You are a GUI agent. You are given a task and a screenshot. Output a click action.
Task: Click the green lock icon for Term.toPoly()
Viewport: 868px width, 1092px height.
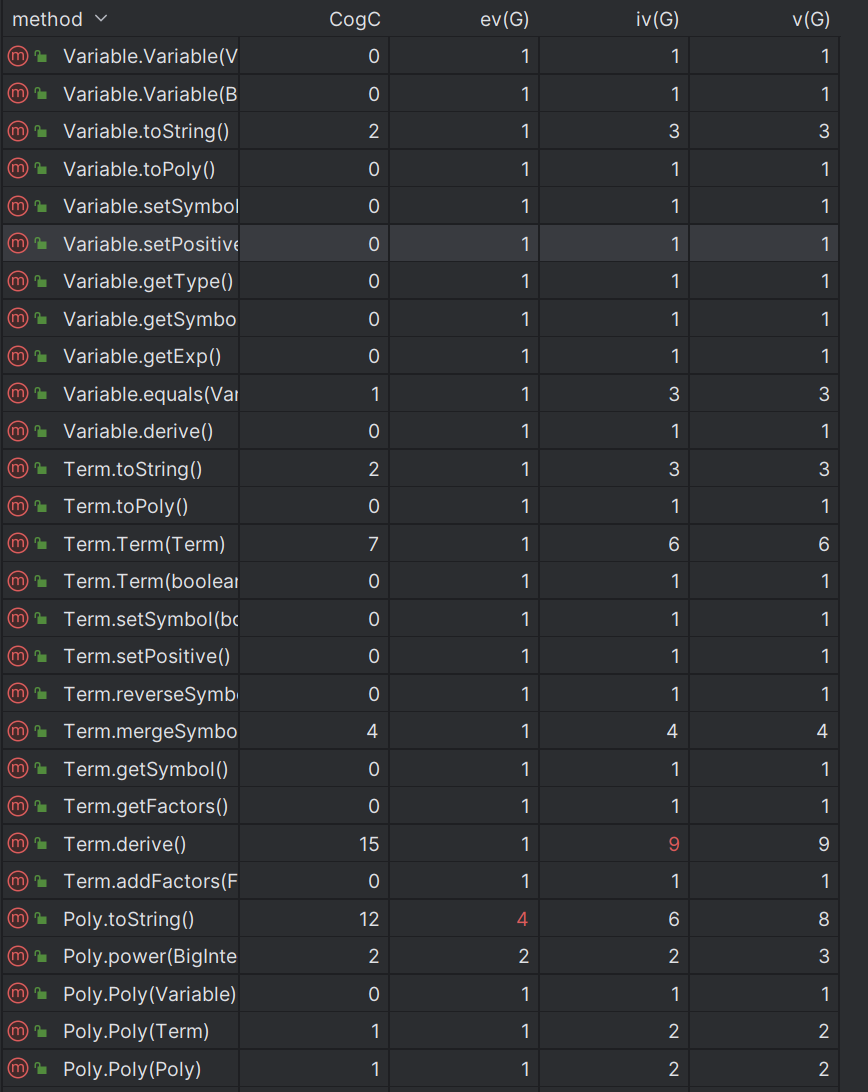coord(41,507)
